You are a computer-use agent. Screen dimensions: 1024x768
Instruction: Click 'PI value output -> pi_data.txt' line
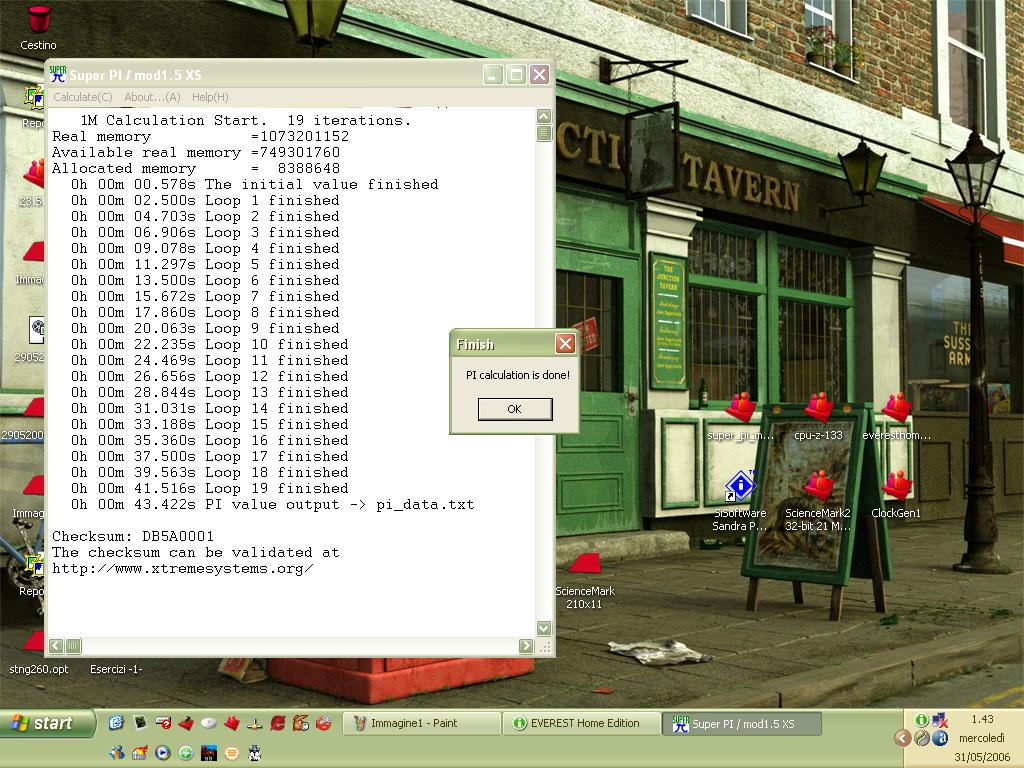[272, 504]
